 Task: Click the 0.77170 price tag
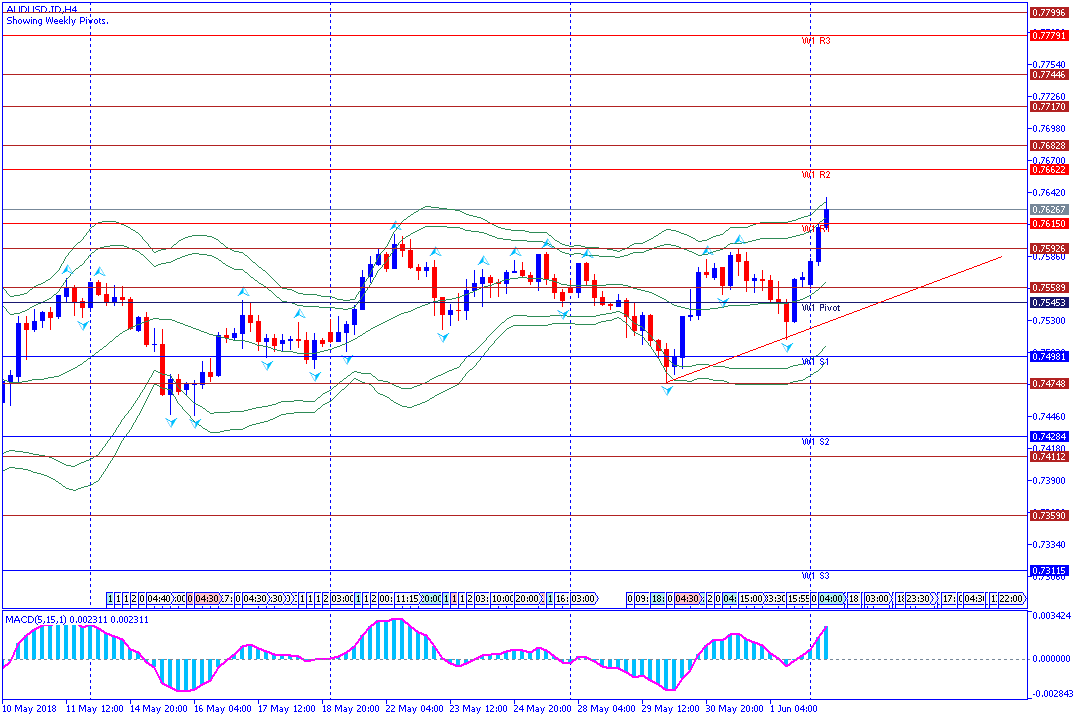1049,107
